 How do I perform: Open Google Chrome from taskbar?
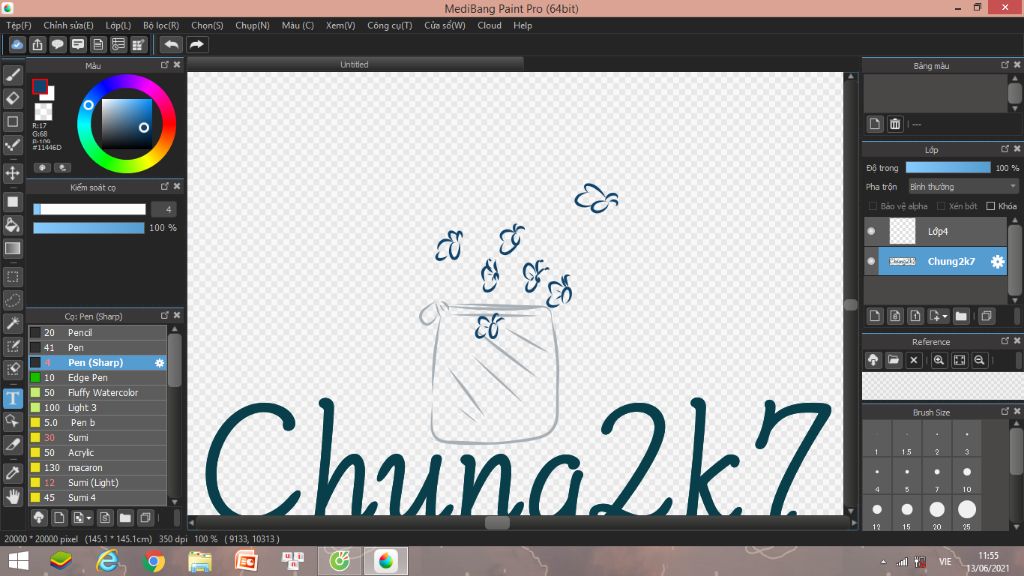[154, 561]
